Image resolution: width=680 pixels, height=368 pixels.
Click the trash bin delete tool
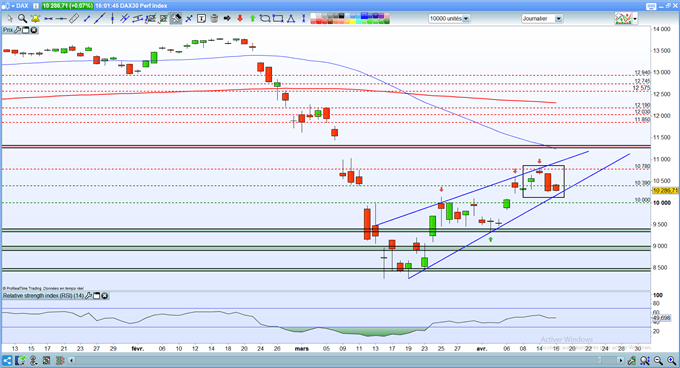pyautogui.click(x=214, y=19)
